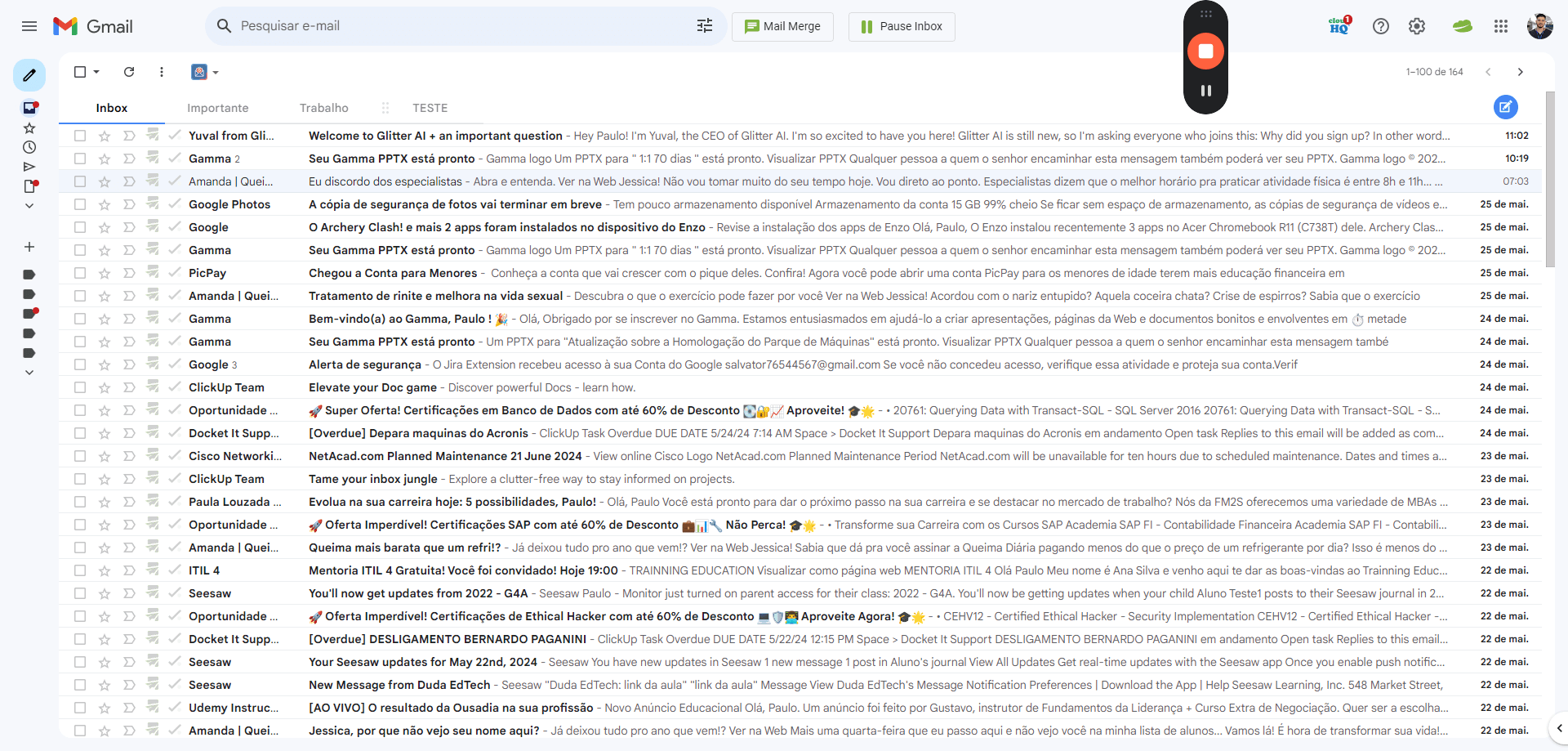The height and width of the screenshot is (751, 1568).
Task: Open the Welcome to Glitter AI email
Action: (x=800, y=136)
